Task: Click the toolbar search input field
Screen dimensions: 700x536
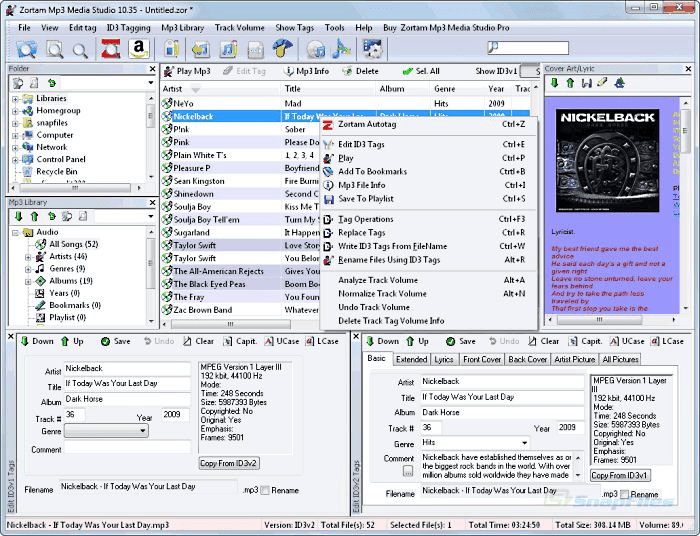Action: (528, 47)
